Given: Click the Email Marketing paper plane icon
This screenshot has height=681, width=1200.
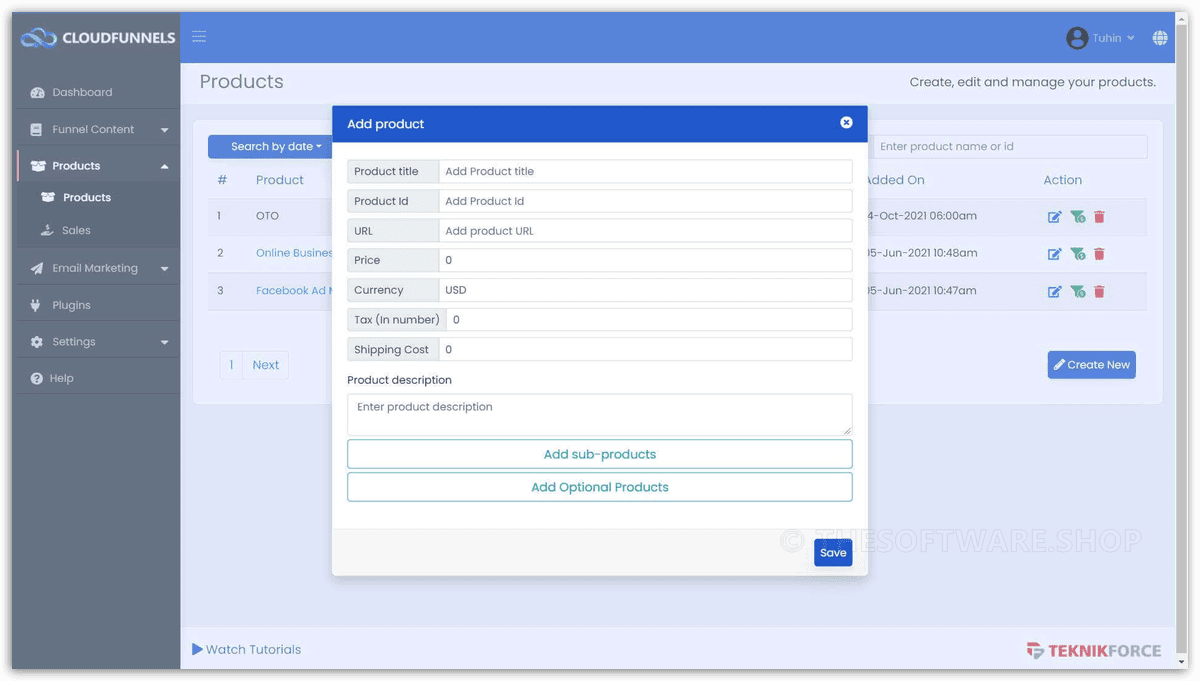Looking at the screenshot, I should (x=37, y=268).
